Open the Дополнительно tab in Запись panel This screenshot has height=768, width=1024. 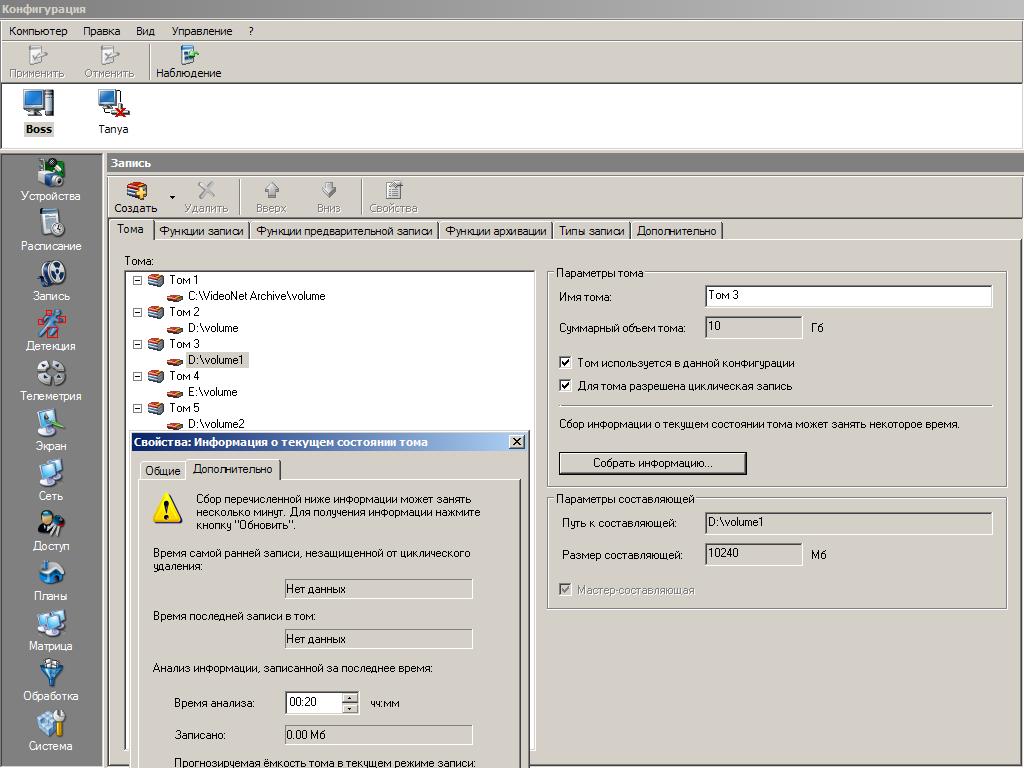(677, 231)
